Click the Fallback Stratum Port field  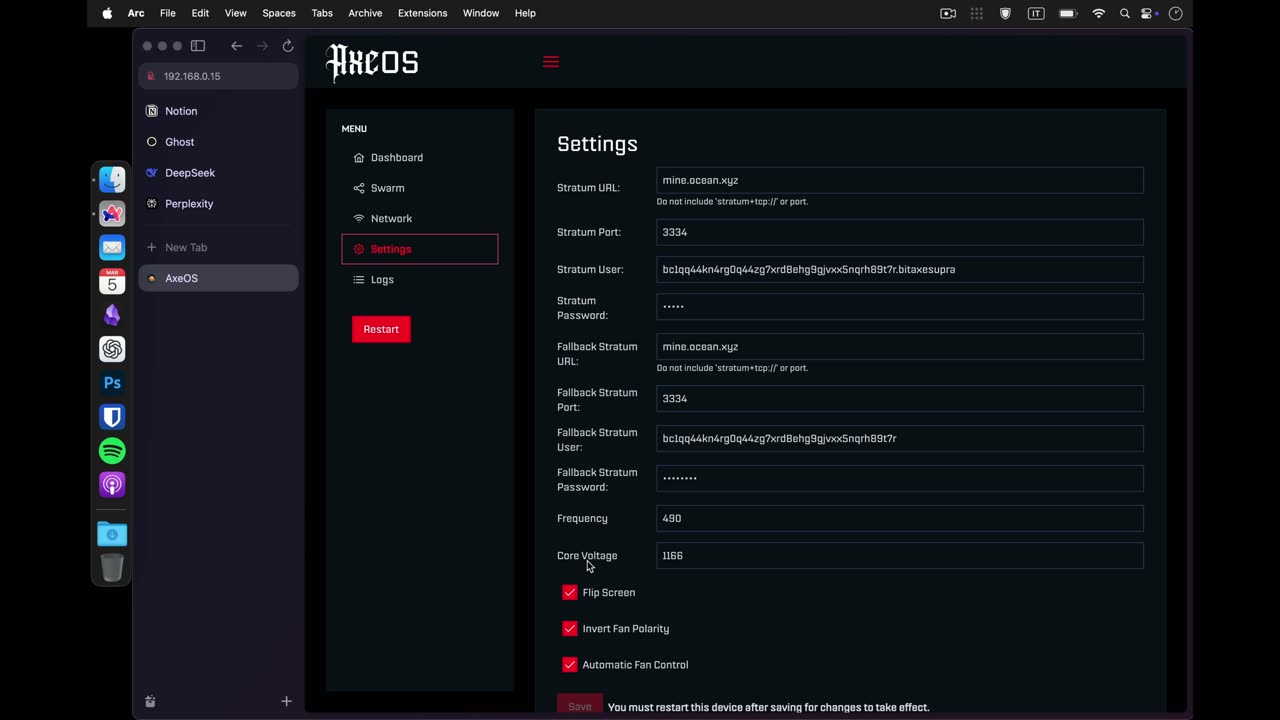900,398
